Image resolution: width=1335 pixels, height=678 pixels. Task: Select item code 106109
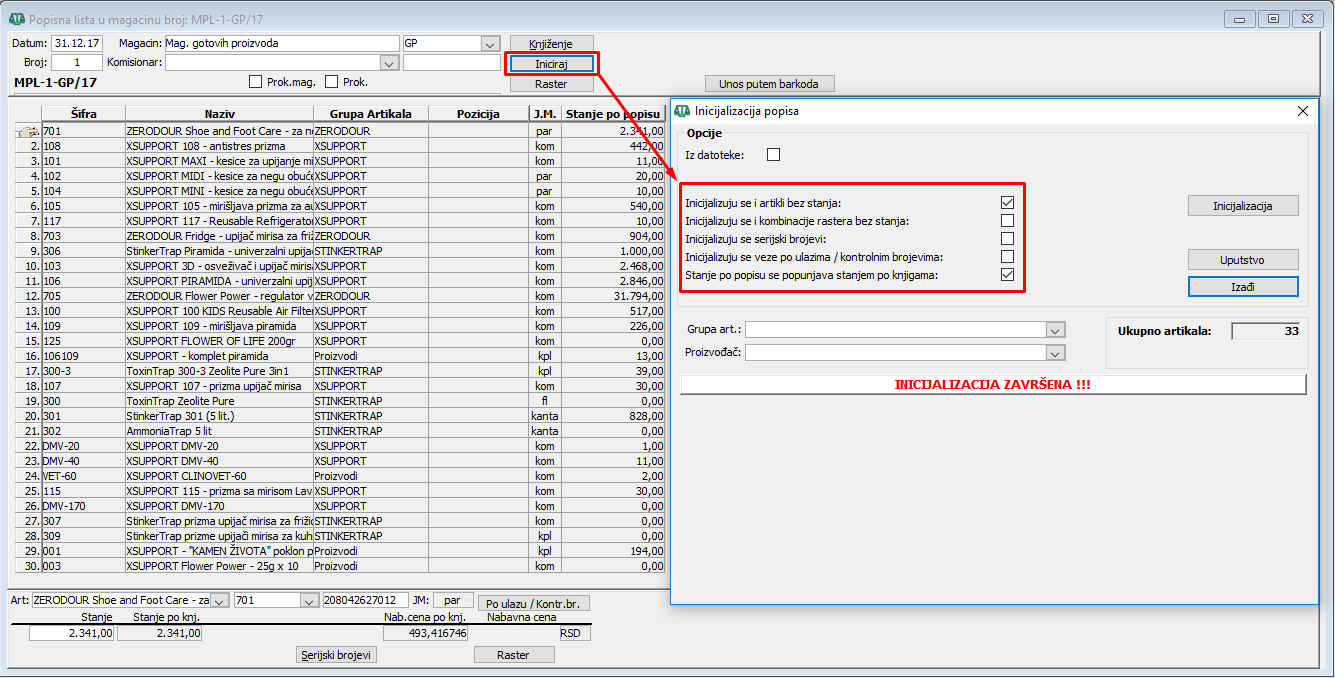coord(84,356)
